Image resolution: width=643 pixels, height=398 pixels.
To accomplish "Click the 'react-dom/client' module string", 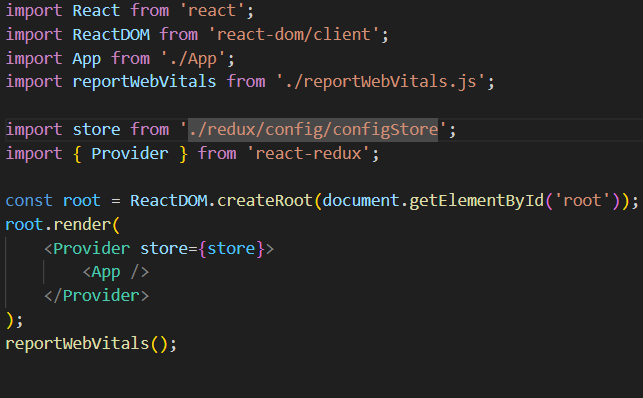I will [294, 34].
